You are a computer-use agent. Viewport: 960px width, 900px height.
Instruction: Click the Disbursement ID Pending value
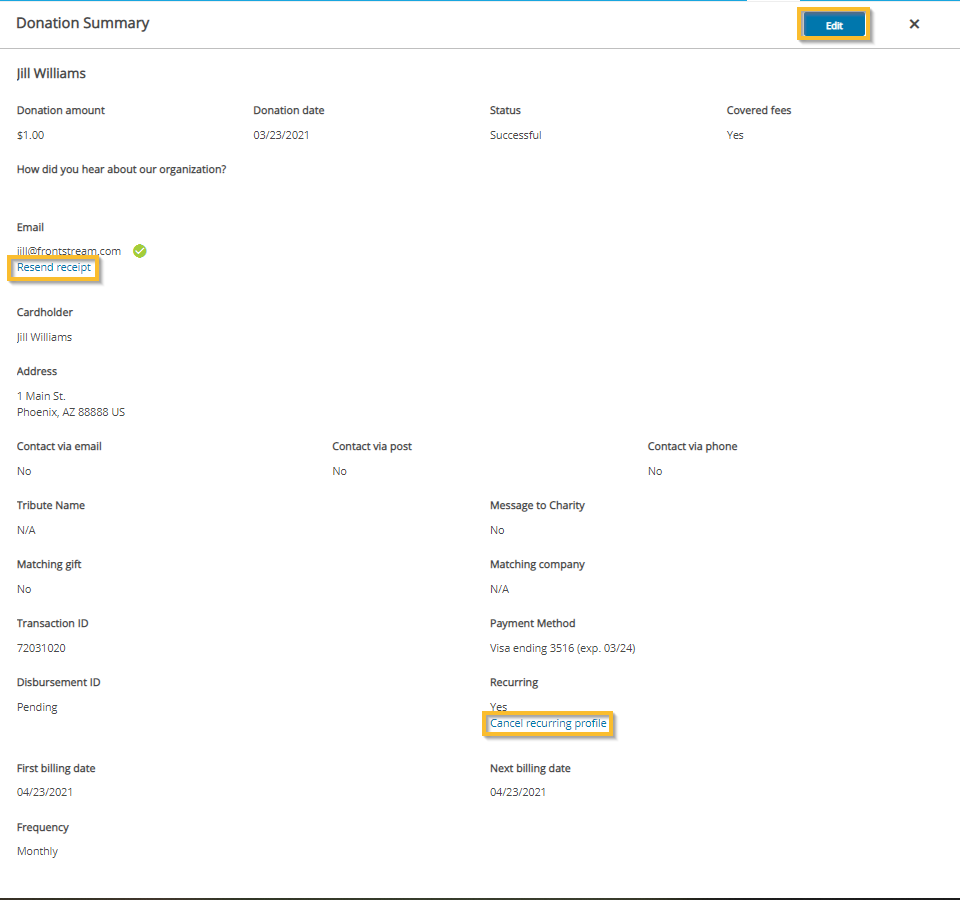click(x=37, y=707)
